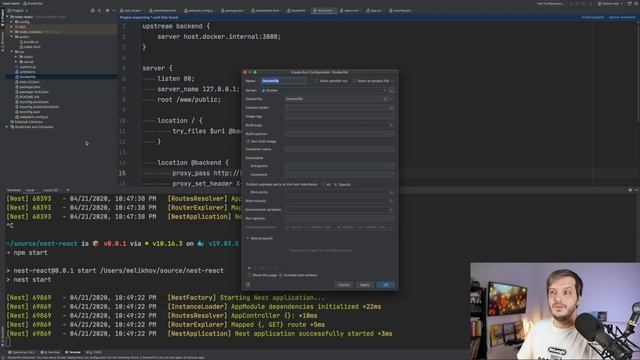Open the Bind mounts browse icon
Image resolution: width=640 pixels, height=360 pixels.
point(391,201)
